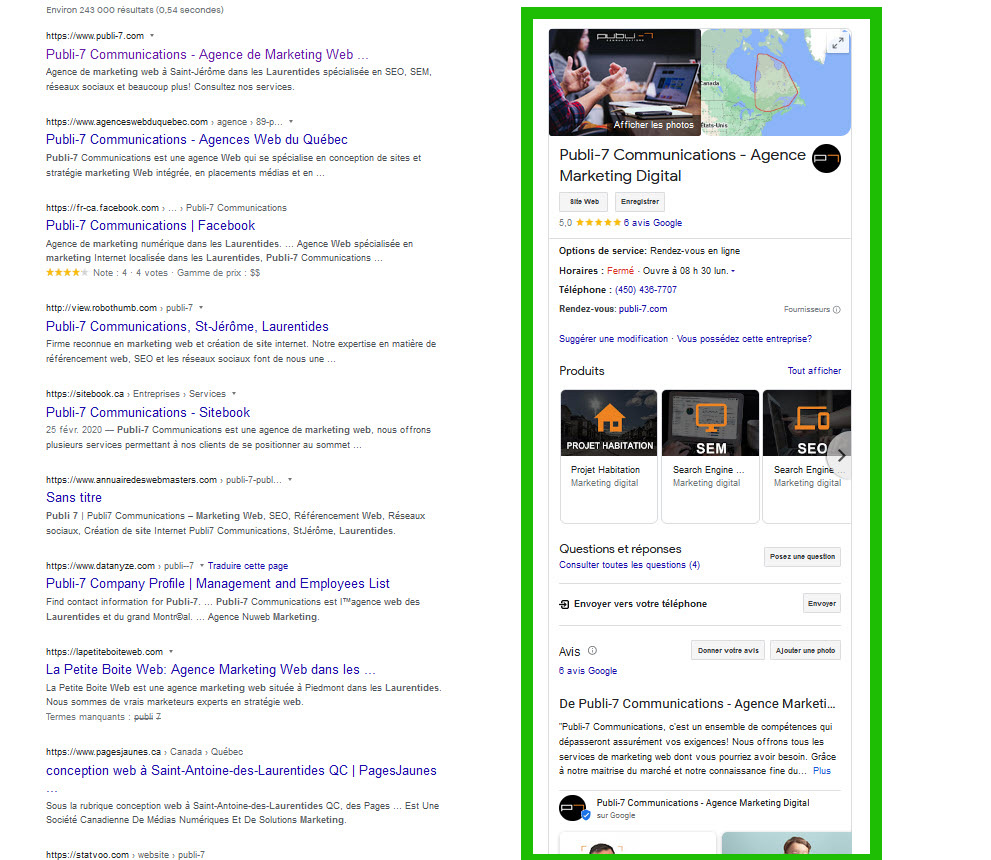Expand the map with the fullscreen icon
The height and width of the screenshot is (860, 991).
tap(838, 43)
